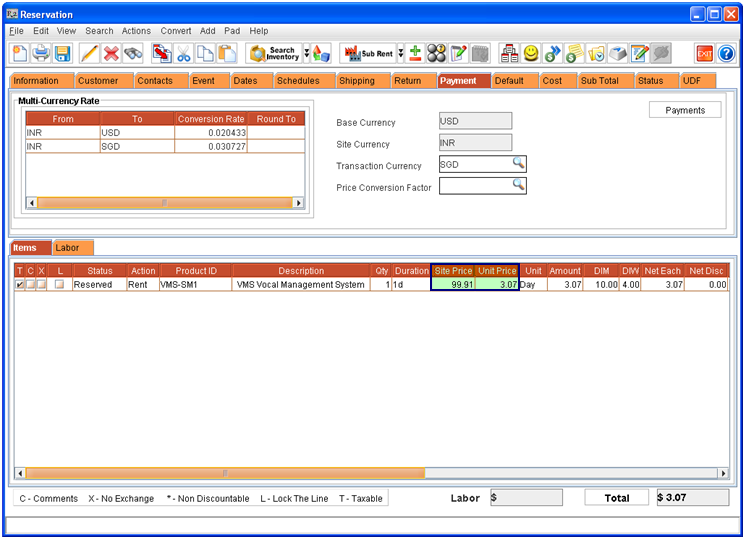Screen dimensions: 744x541
Task: Click the binoculars Search icon
Action: (x=133, y=54)
